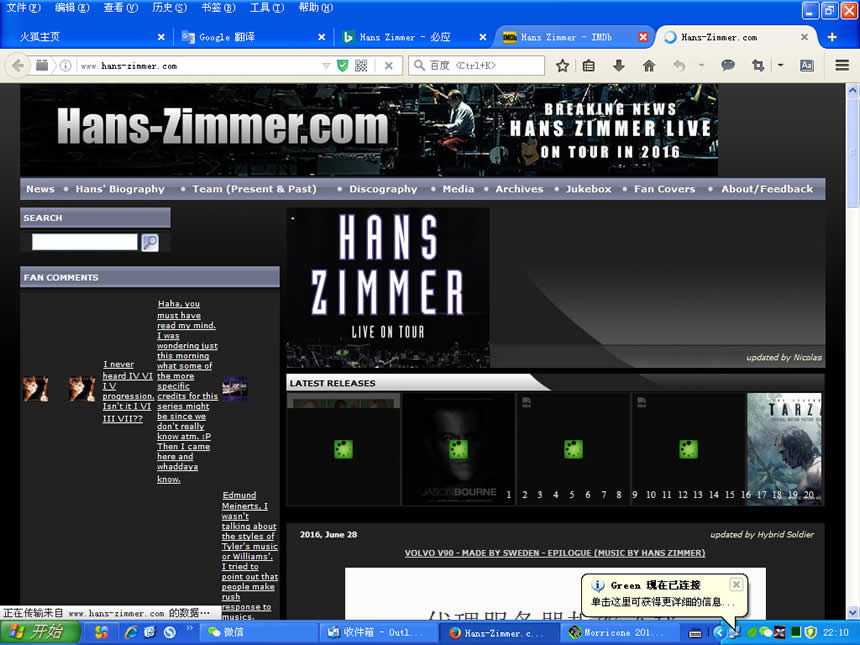Click the screenshot crop tool icon

coord(758,66)
